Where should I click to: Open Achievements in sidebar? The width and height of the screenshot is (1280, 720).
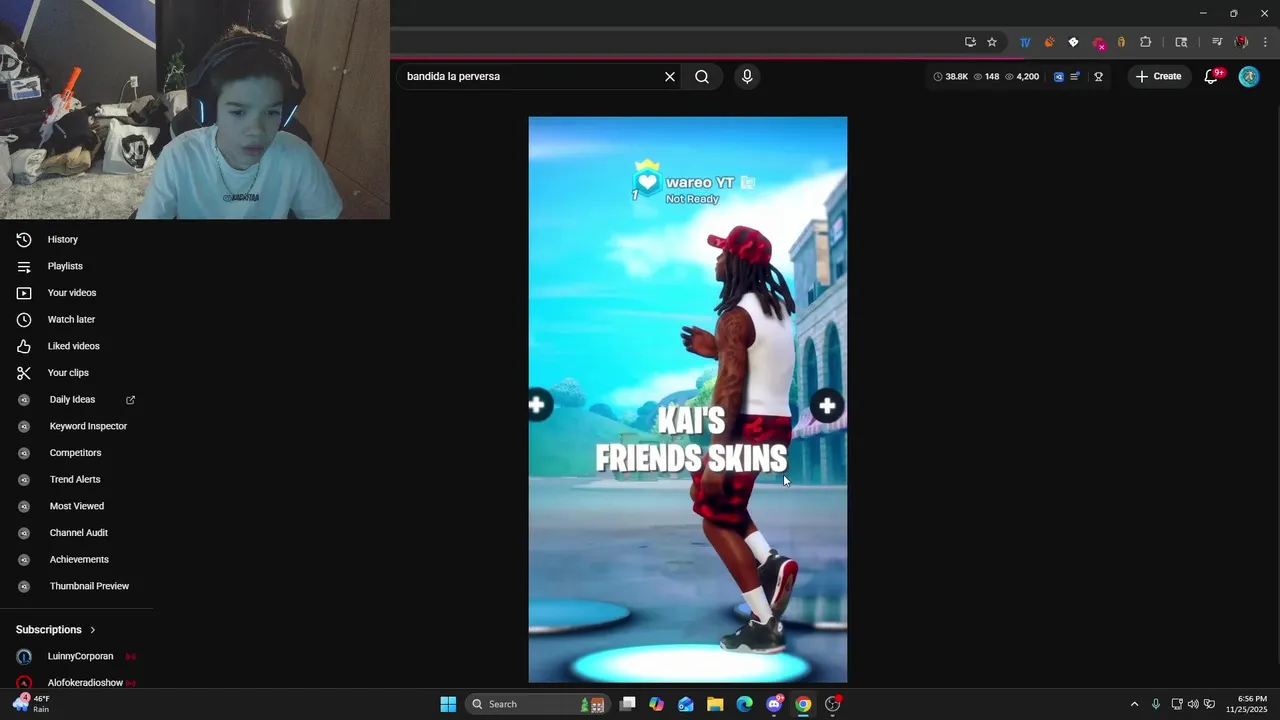pyautogui.click(x=79, y=559)
